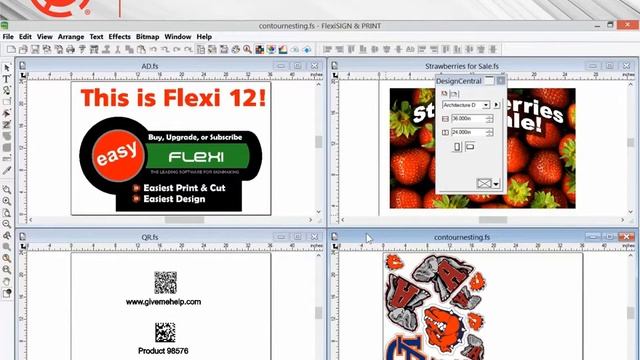This screenshot has height=360, width=640.
Task: Click the scroll-down arrow in AD.fs window
Action: (x=318, y=212)
